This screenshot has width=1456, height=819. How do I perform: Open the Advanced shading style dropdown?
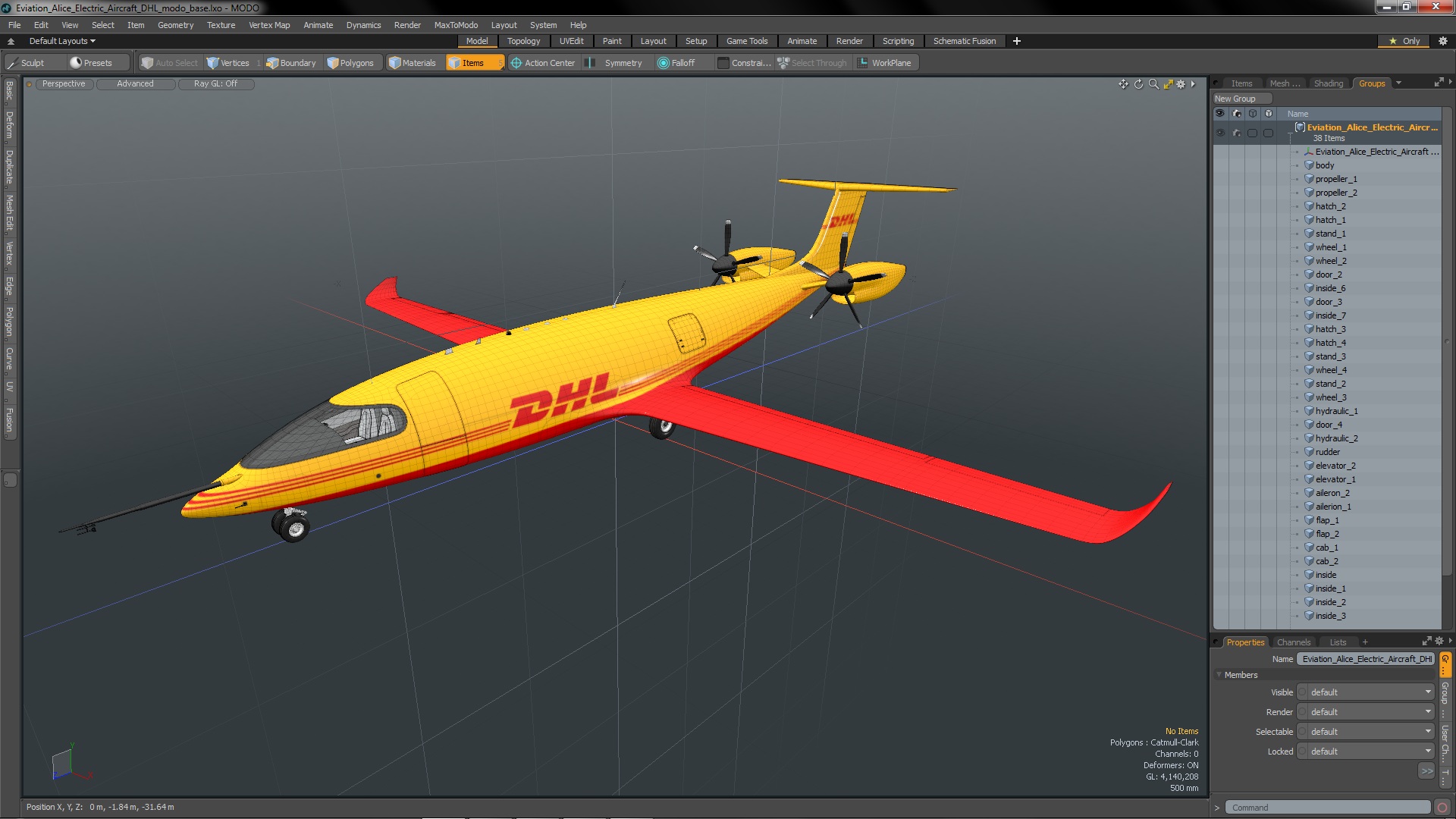(135, 84)
